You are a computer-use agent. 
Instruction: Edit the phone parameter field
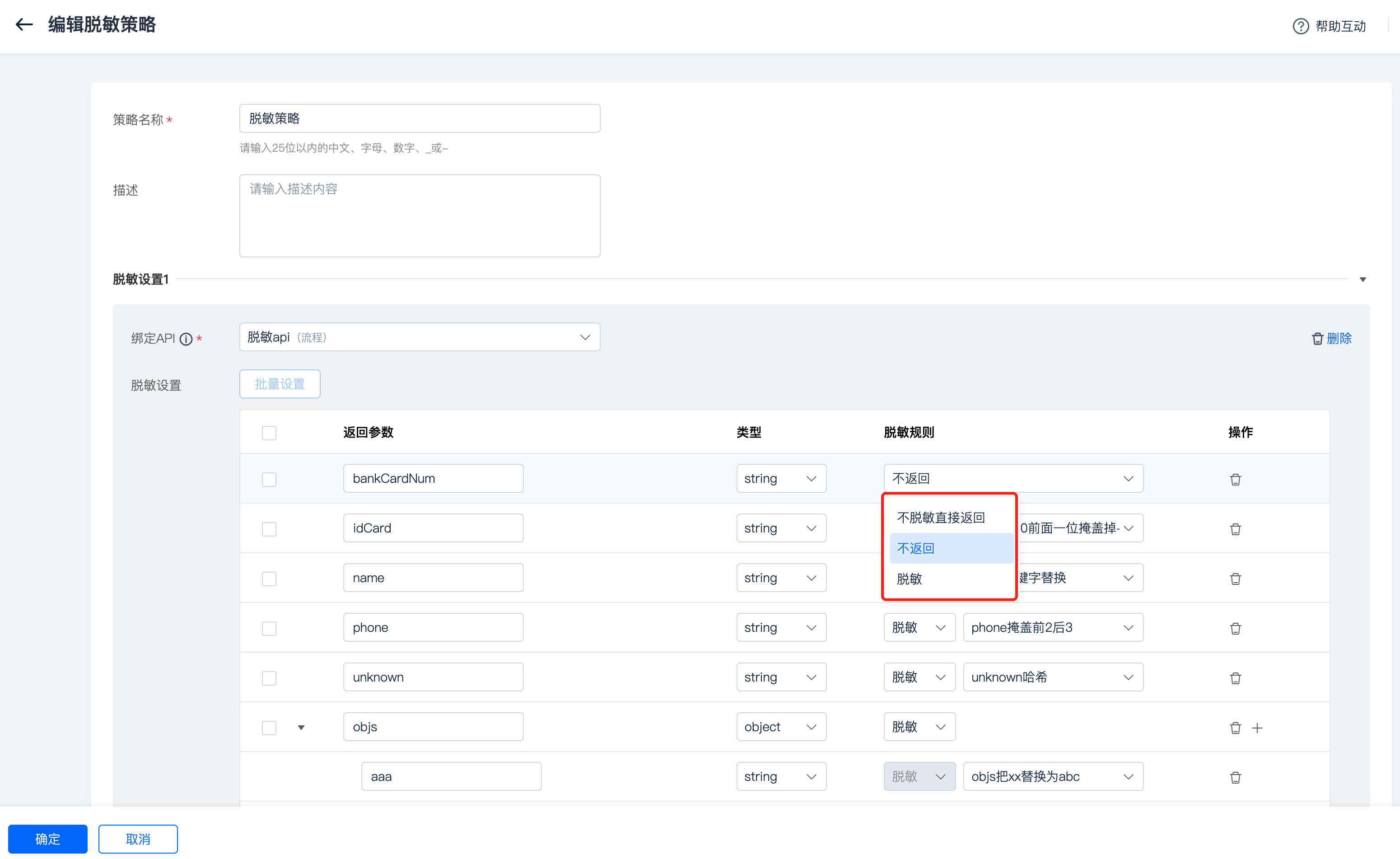433,627
